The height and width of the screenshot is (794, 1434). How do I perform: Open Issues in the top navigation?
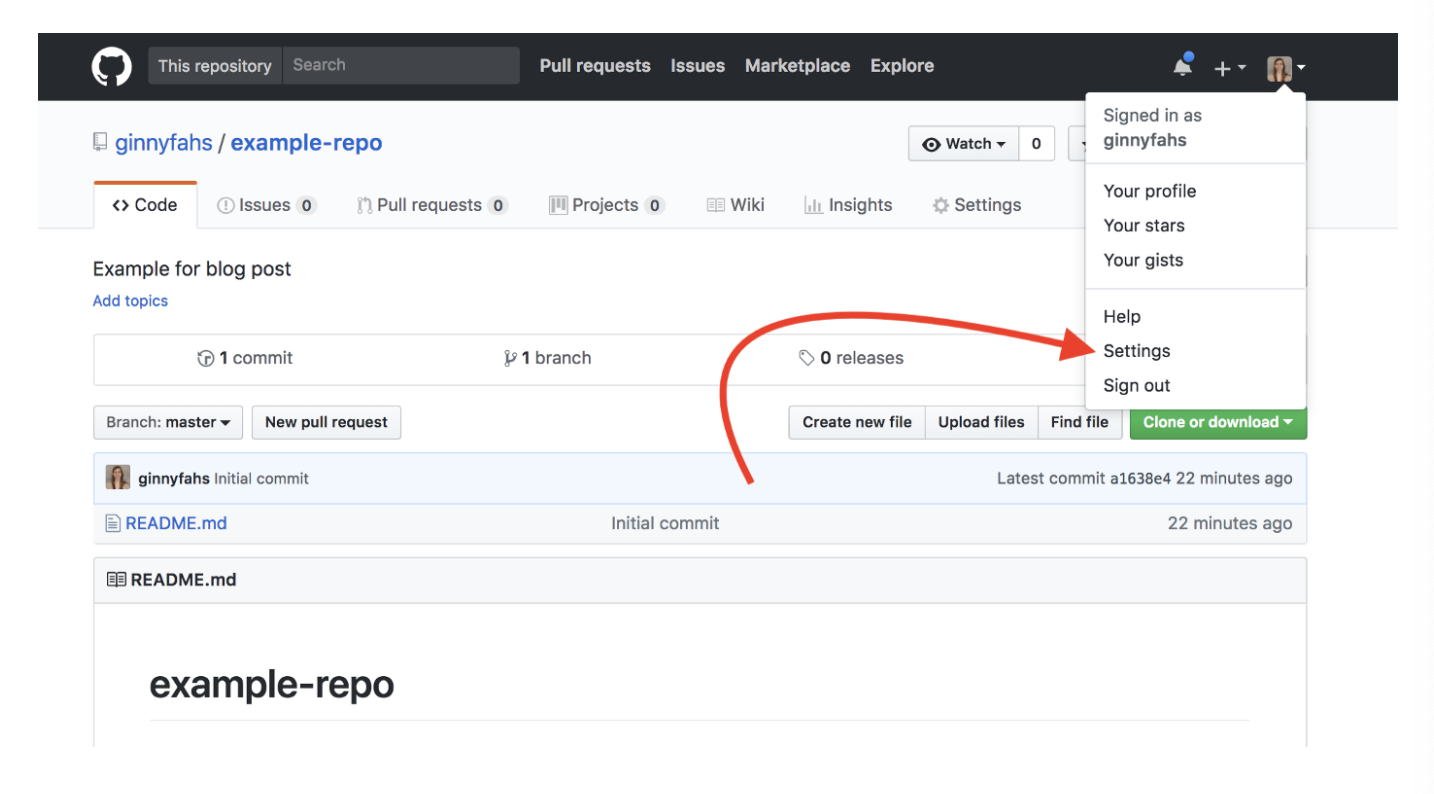pyautogui.click(x=698, y=66)
